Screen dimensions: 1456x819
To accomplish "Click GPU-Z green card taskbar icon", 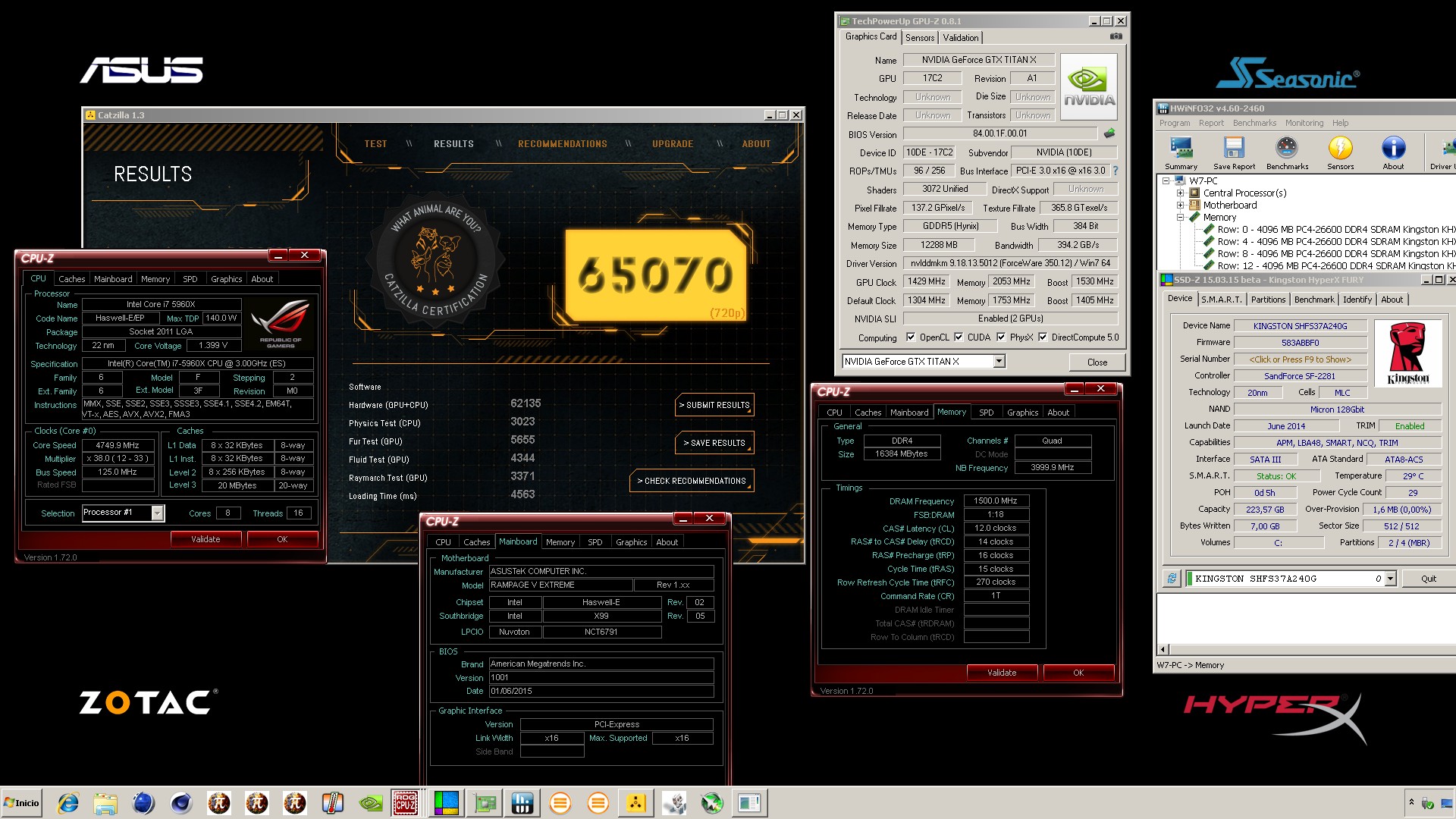I will click(485, 803).
